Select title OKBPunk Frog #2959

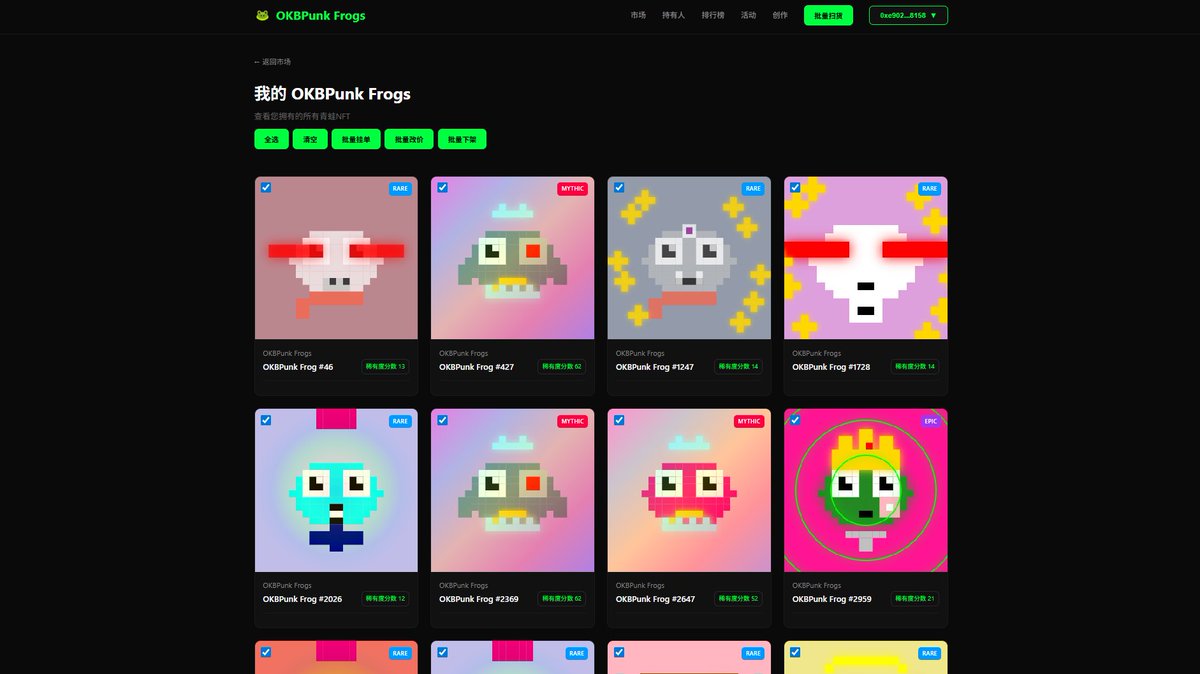point(832,599)
